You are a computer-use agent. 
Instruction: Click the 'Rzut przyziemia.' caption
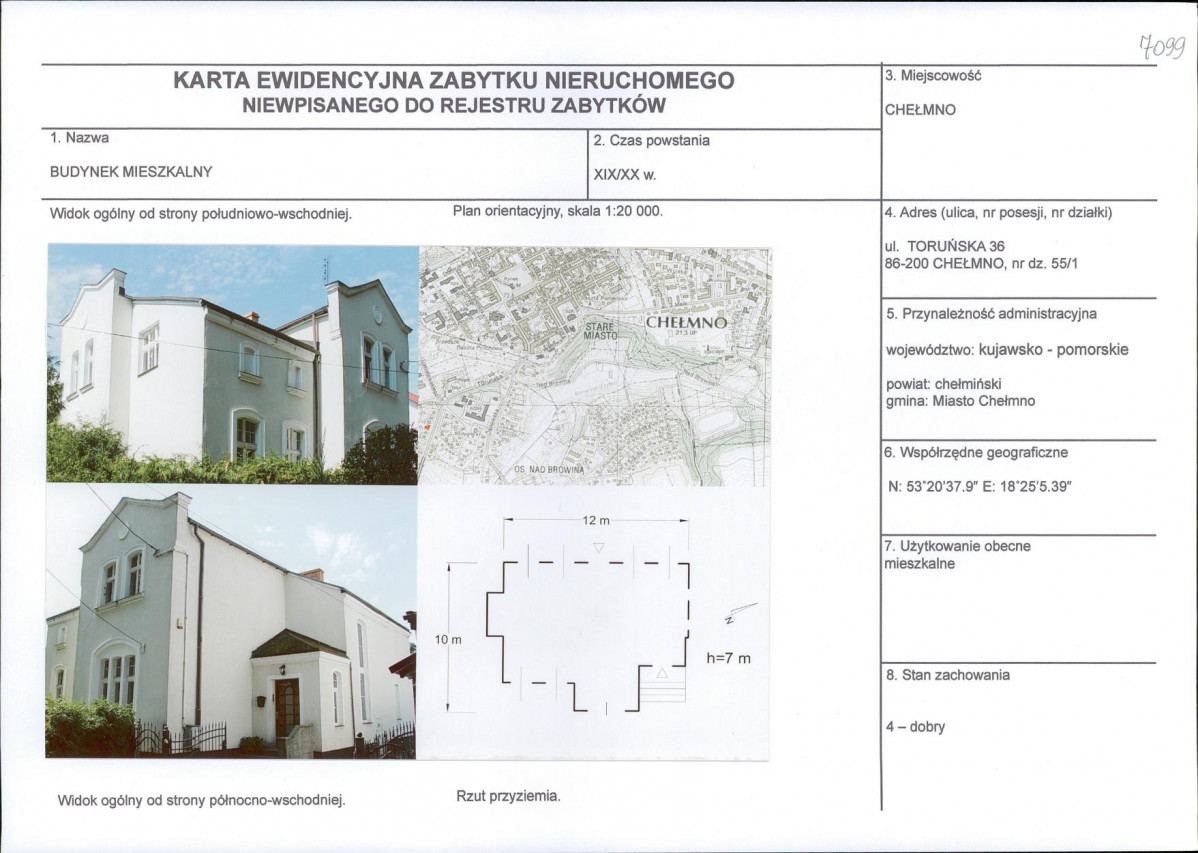click(508, 797)
